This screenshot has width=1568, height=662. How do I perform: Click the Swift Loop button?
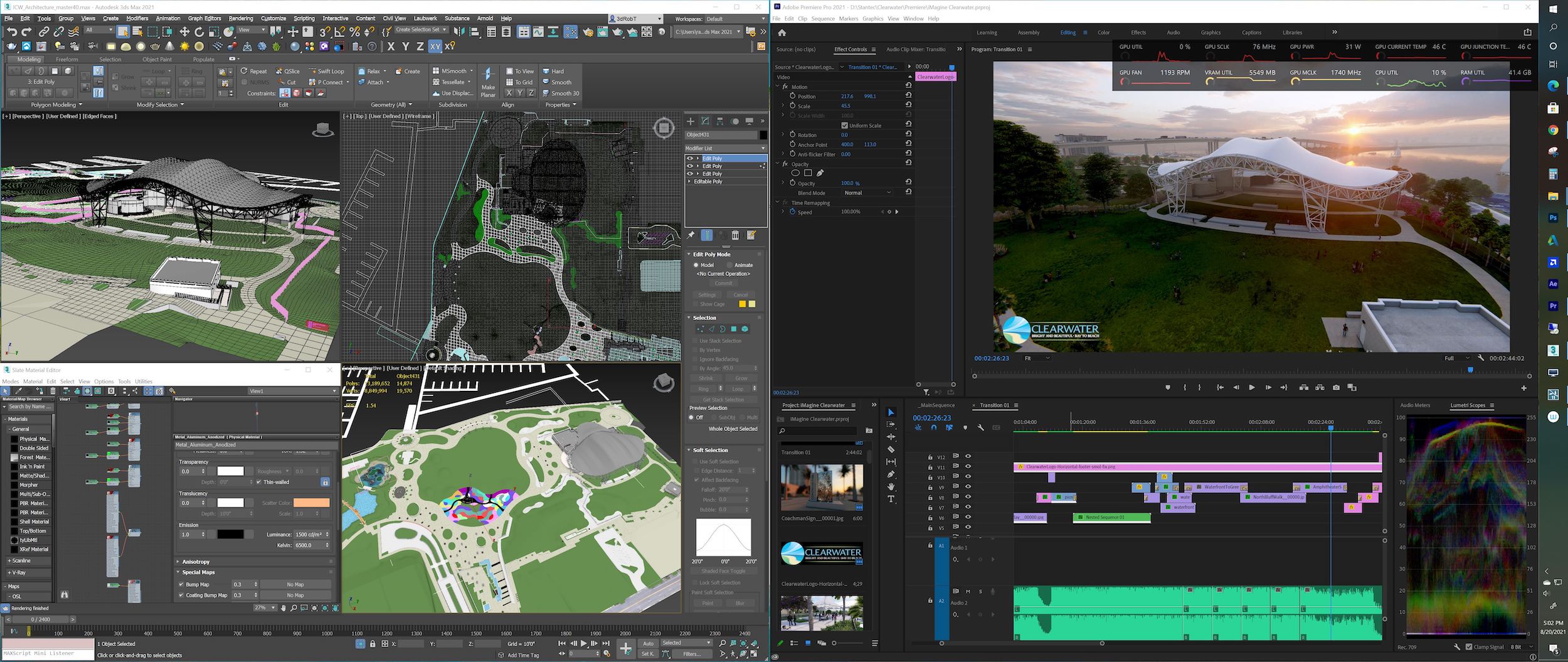point(326,71)
